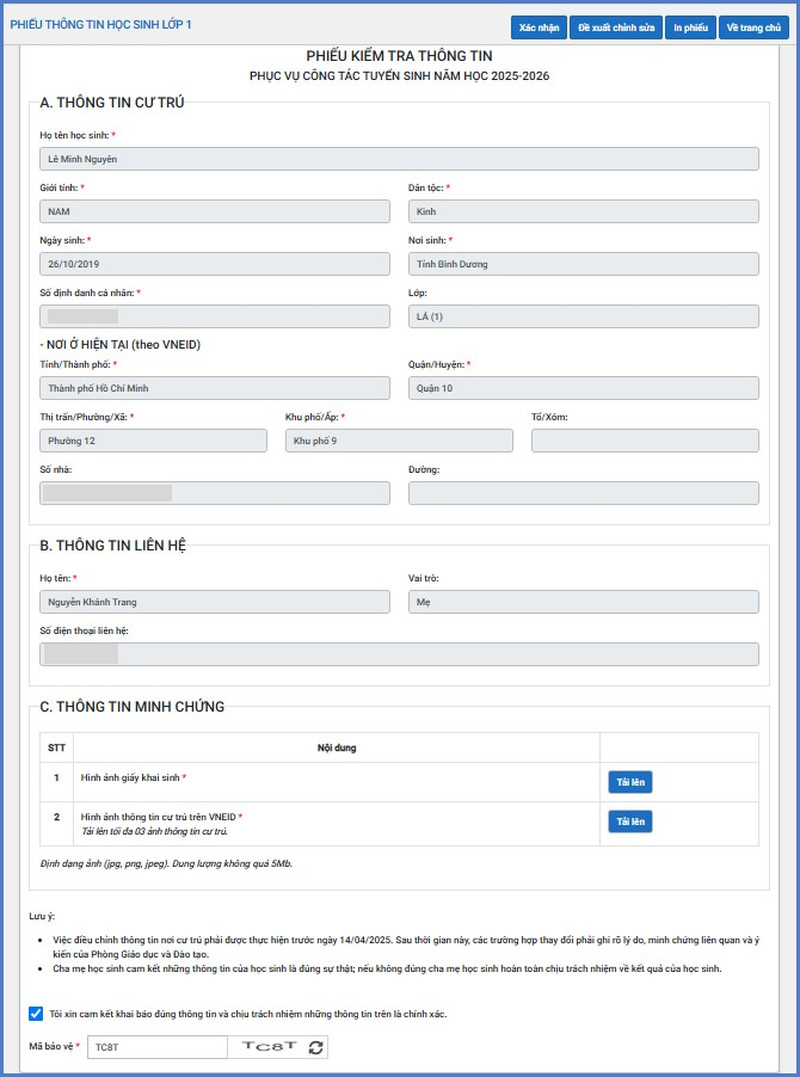Click the empty Tổ/Xóm field
The width and height of the screenshot is (800, 1077).
645,441
